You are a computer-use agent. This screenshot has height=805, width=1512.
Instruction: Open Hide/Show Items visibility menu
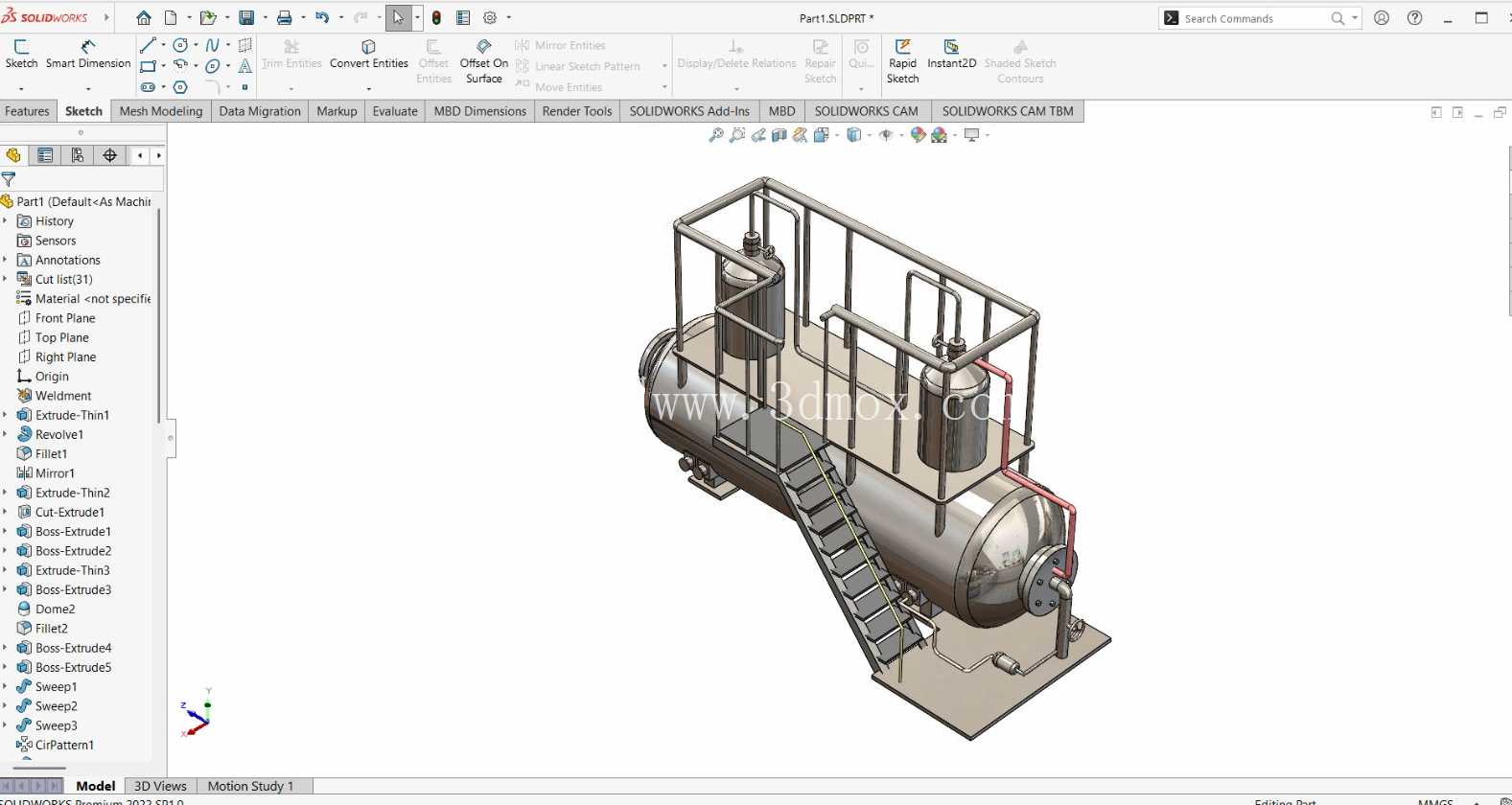coord(886,135)
